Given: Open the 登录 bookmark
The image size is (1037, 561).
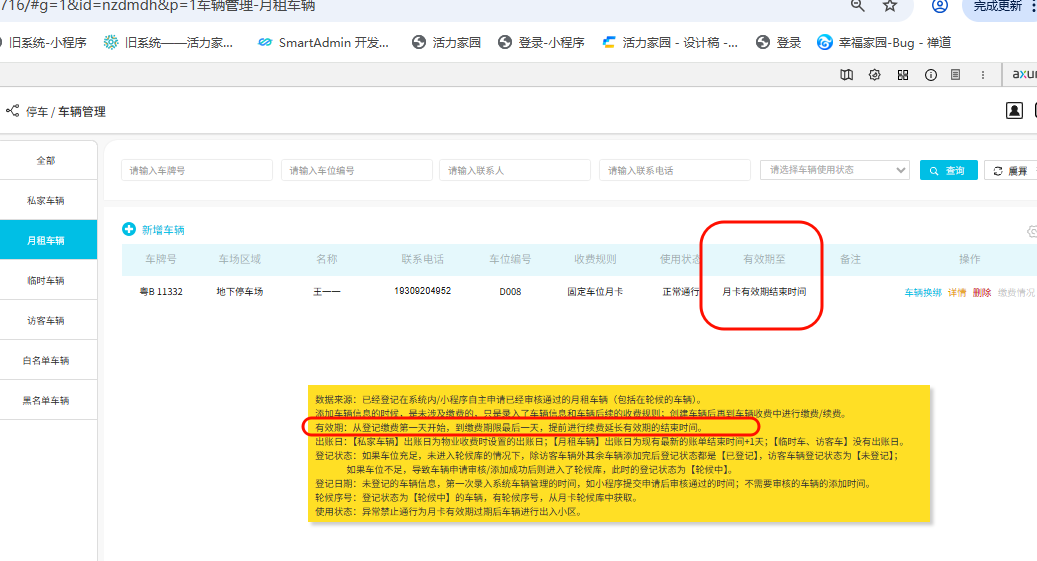Looking at the screenshot, I should coord(778,42).
